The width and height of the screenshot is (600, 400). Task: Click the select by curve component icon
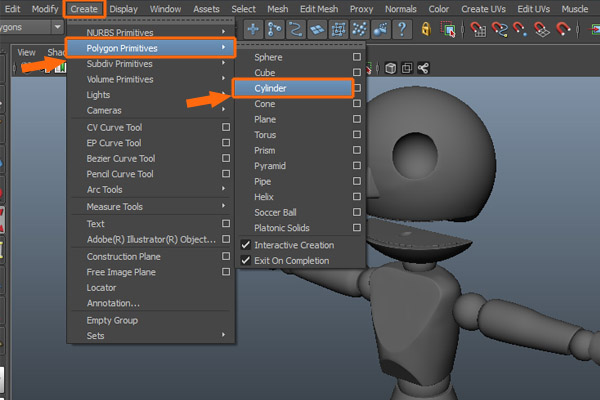298,29
